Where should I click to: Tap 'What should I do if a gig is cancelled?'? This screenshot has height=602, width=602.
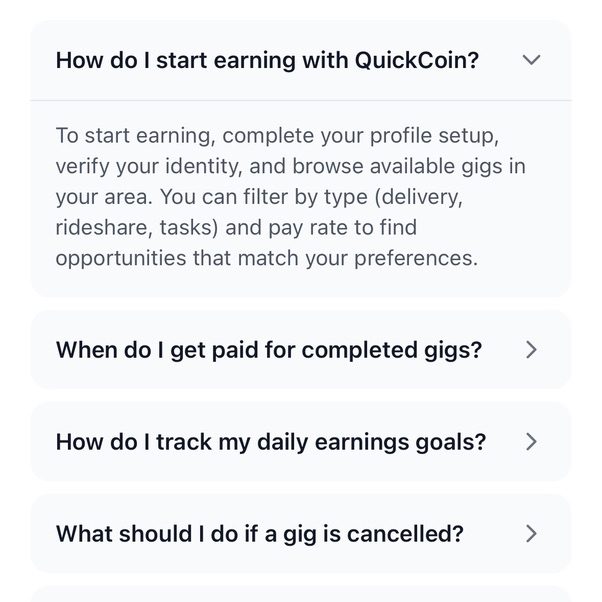[x=260, y=534]
